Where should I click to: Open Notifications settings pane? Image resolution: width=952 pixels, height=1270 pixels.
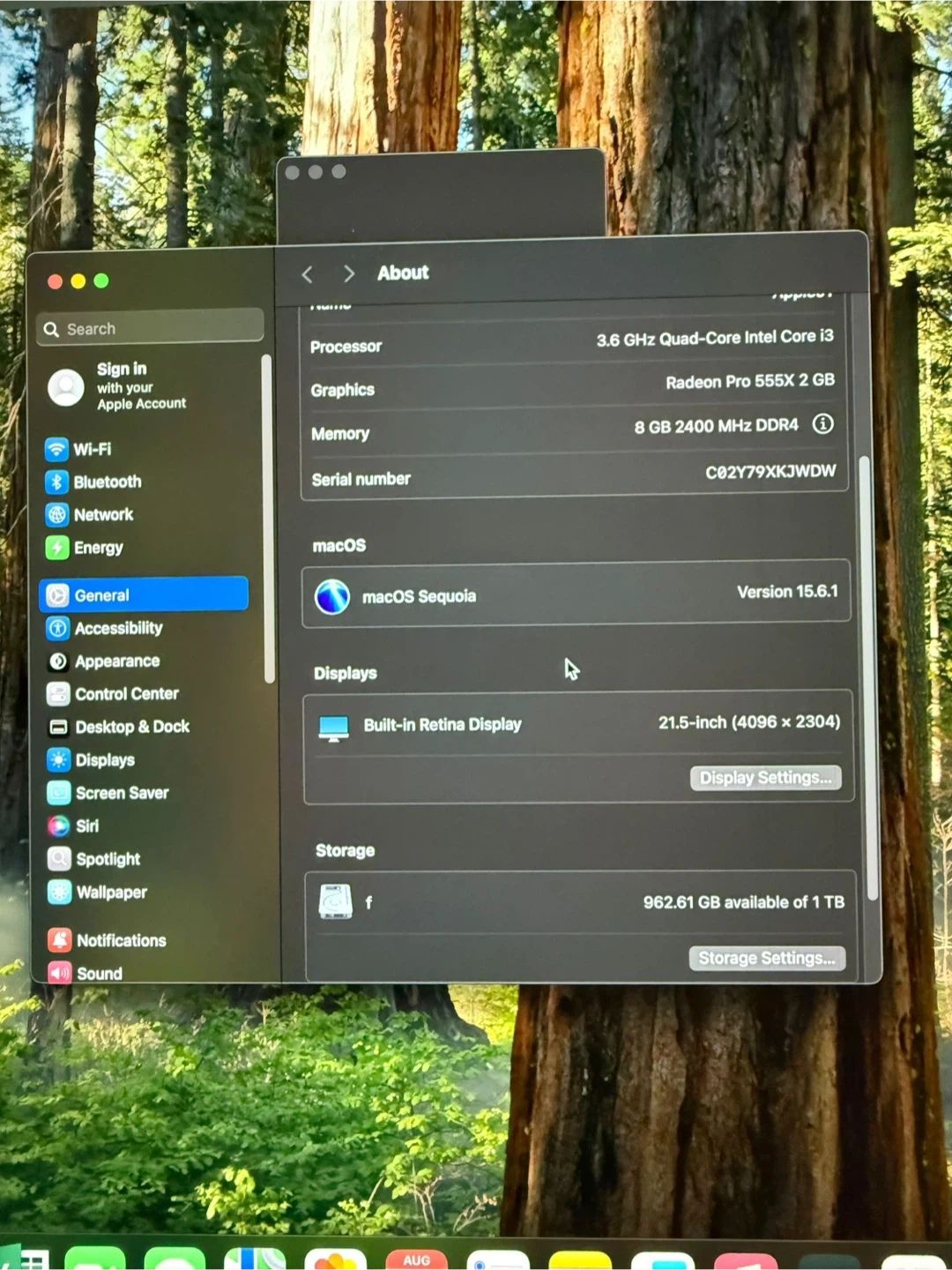point(121,940)
